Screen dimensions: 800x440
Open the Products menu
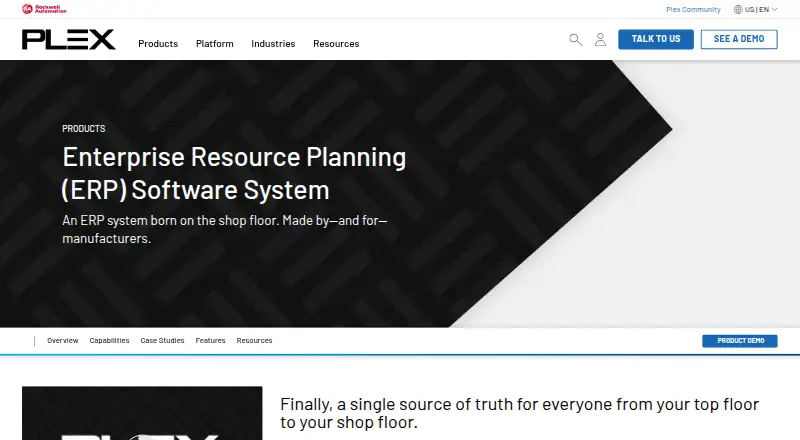[158, 44]
